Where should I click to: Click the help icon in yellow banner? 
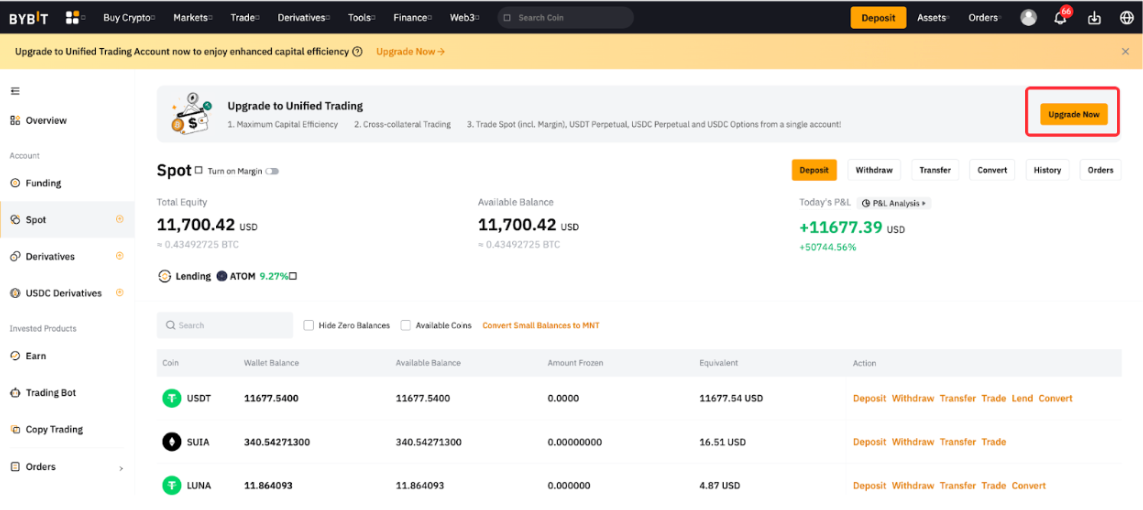tap(357, 51)
